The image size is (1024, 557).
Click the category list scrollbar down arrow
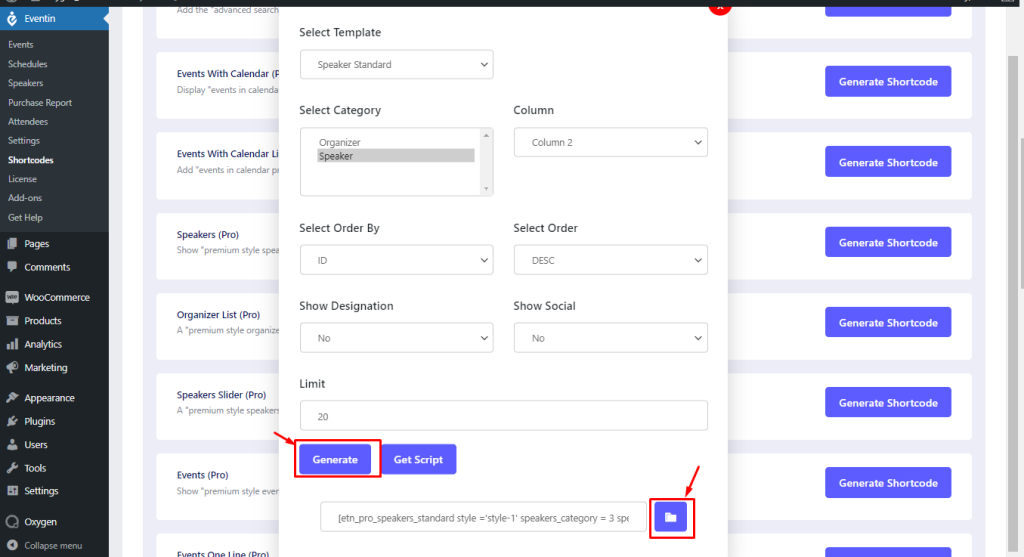point(486,189)
